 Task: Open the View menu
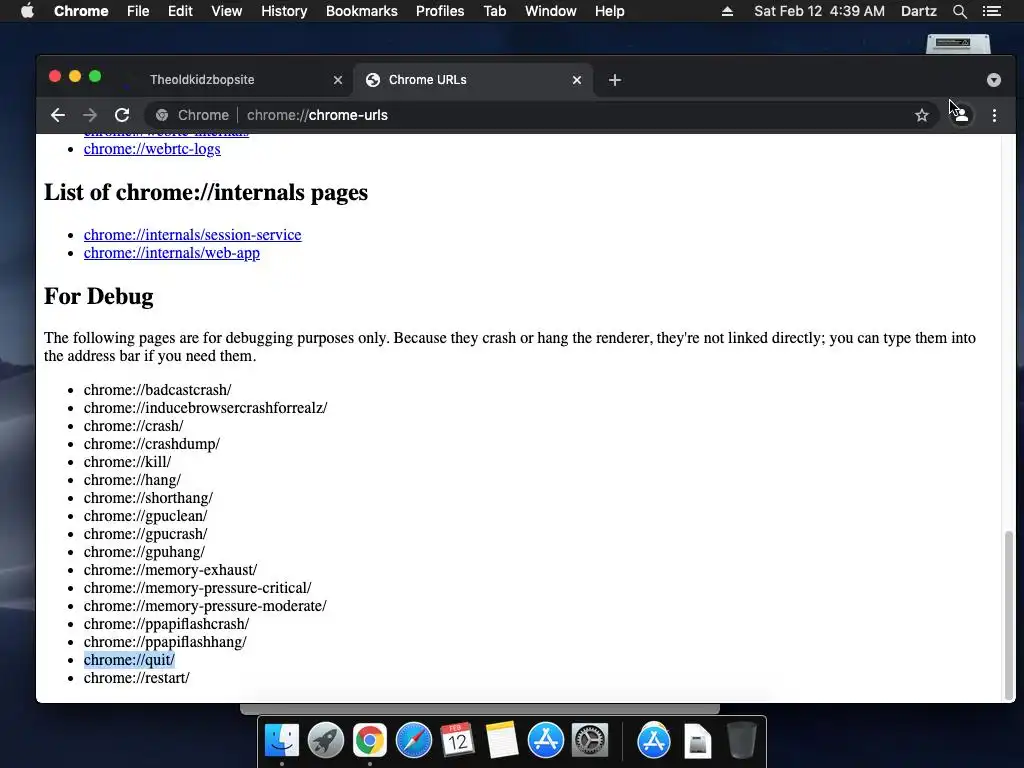[x=227, y=11]
